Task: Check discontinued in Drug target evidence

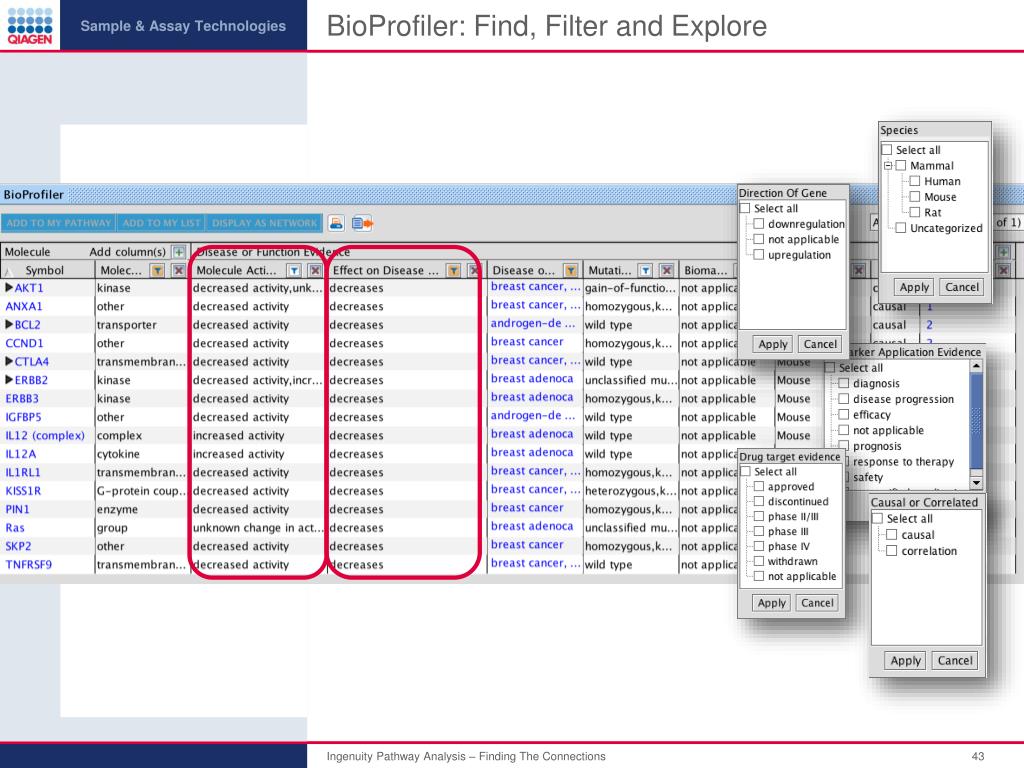Action: [759, 502]
